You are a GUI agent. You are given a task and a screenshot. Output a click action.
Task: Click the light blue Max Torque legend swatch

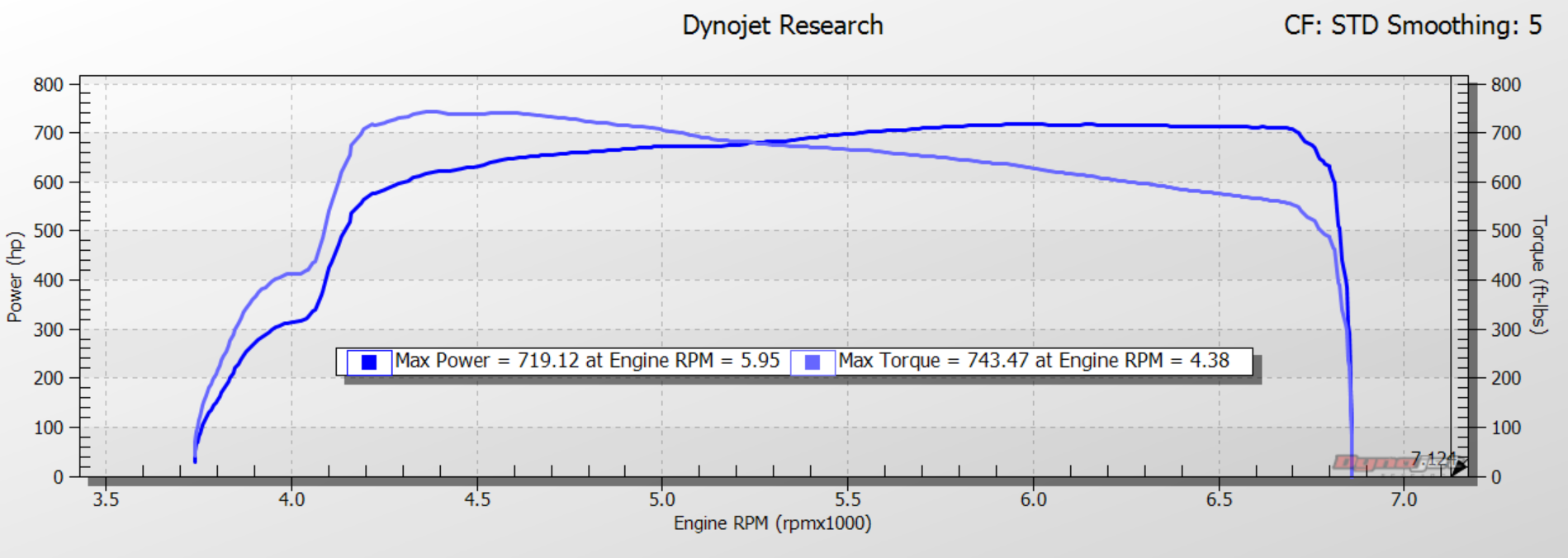pyautogui.click(x=812, y=362)
